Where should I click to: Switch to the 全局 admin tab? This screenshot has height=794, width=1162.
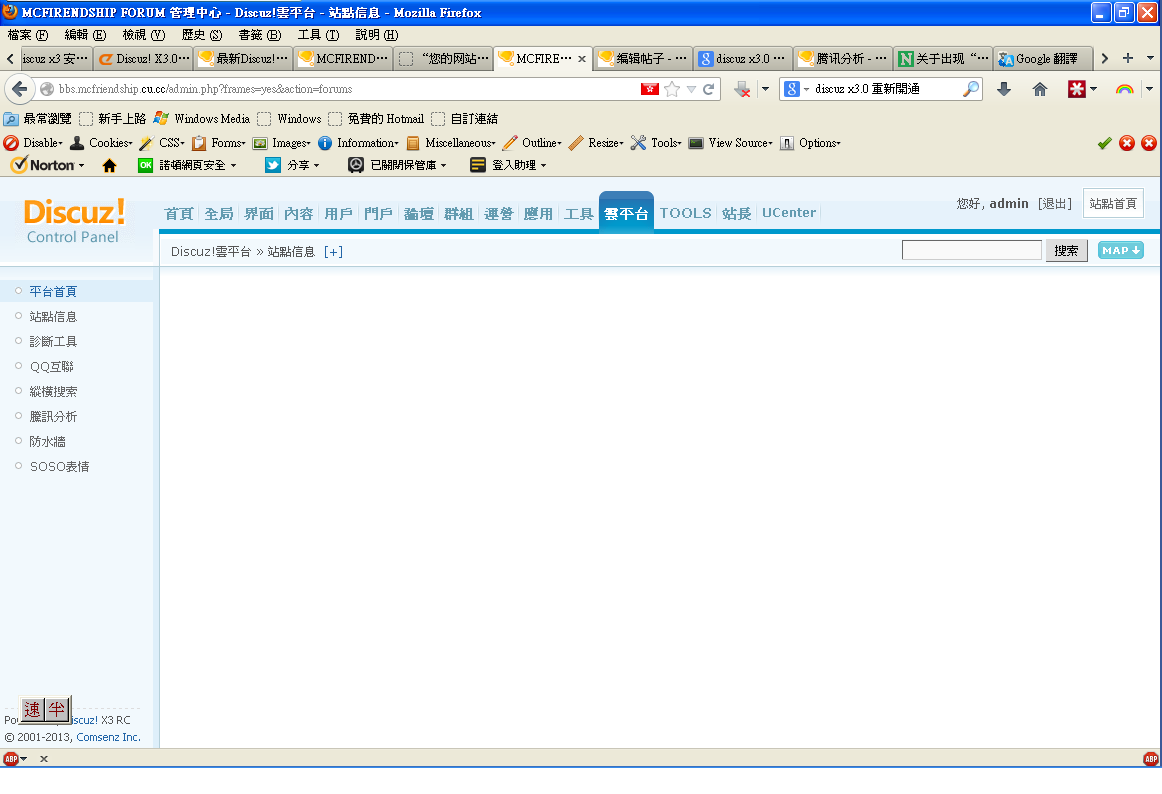coord(219,214)
